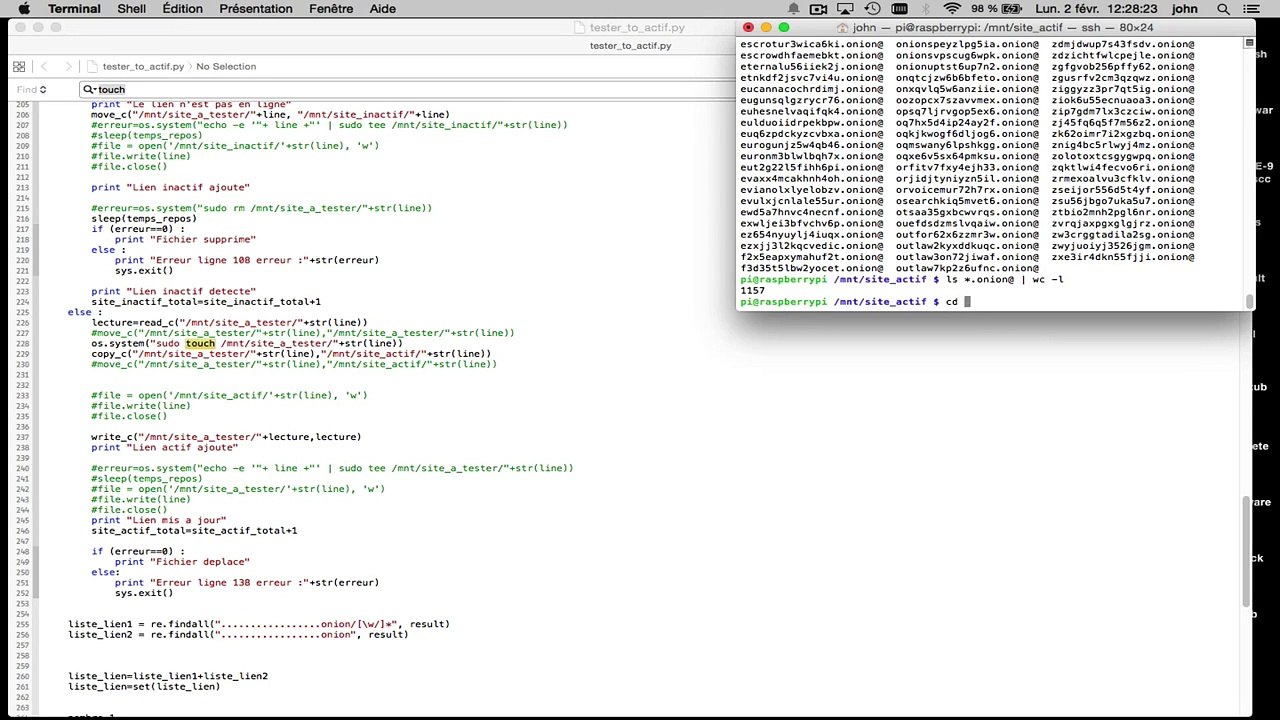Select tester_to_actif.py in the jump bar

tap(143, 67)
